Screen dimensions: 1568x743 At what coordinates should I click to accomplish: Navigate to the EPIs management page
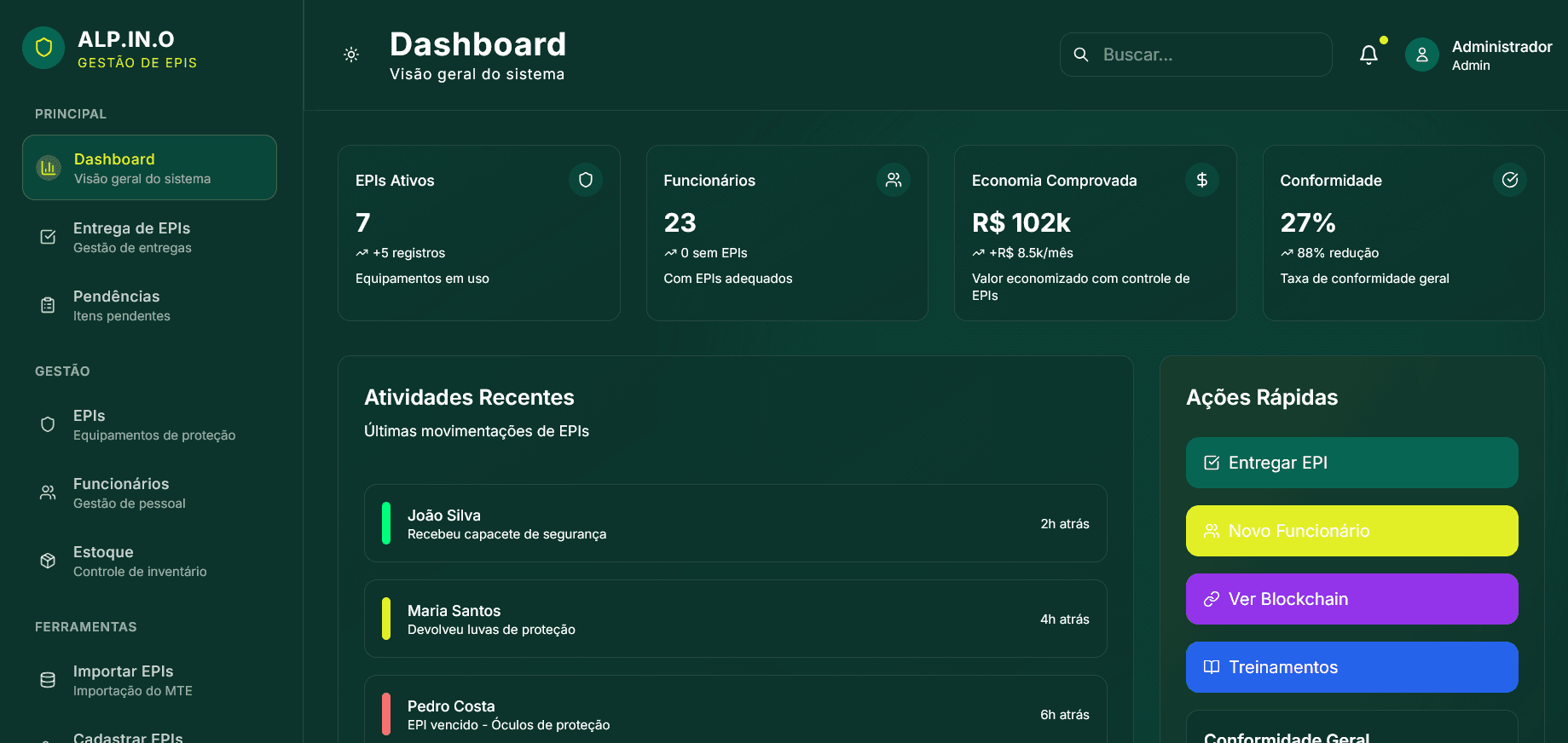[x=149, y=424]
